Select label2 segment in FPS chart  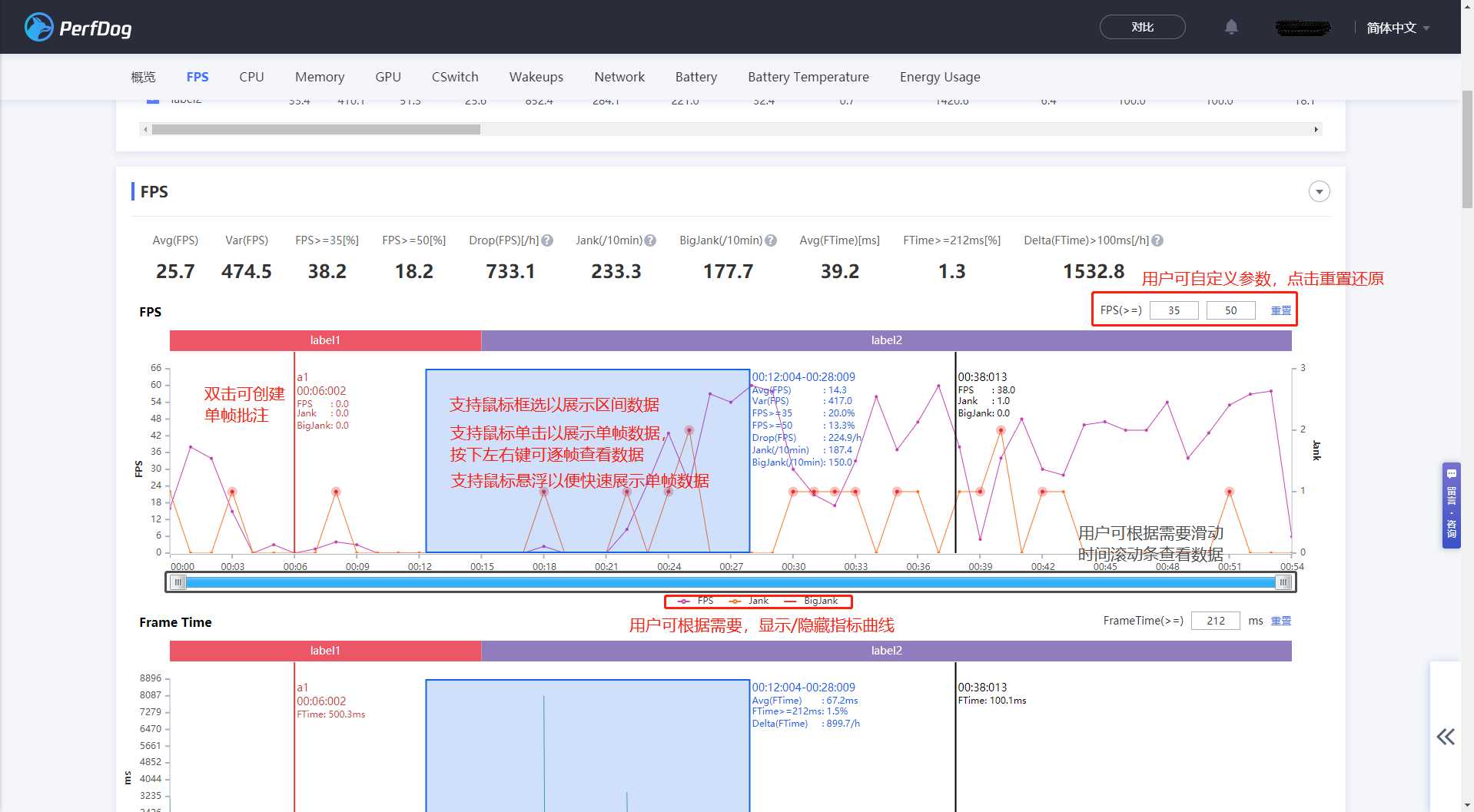(x=886, y=340)
